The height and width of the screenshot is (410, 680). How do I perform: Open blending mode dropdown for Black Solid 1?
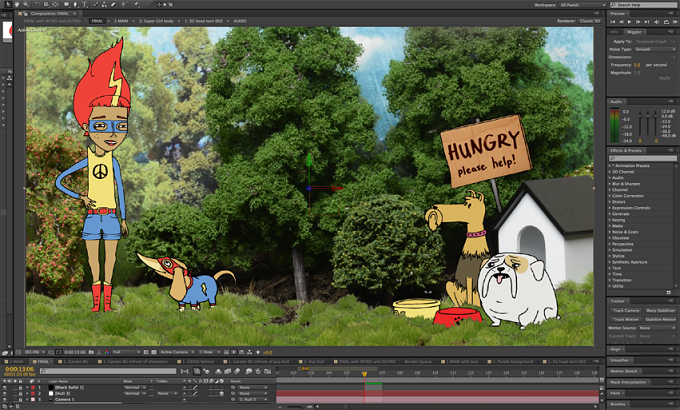(135, 387)
